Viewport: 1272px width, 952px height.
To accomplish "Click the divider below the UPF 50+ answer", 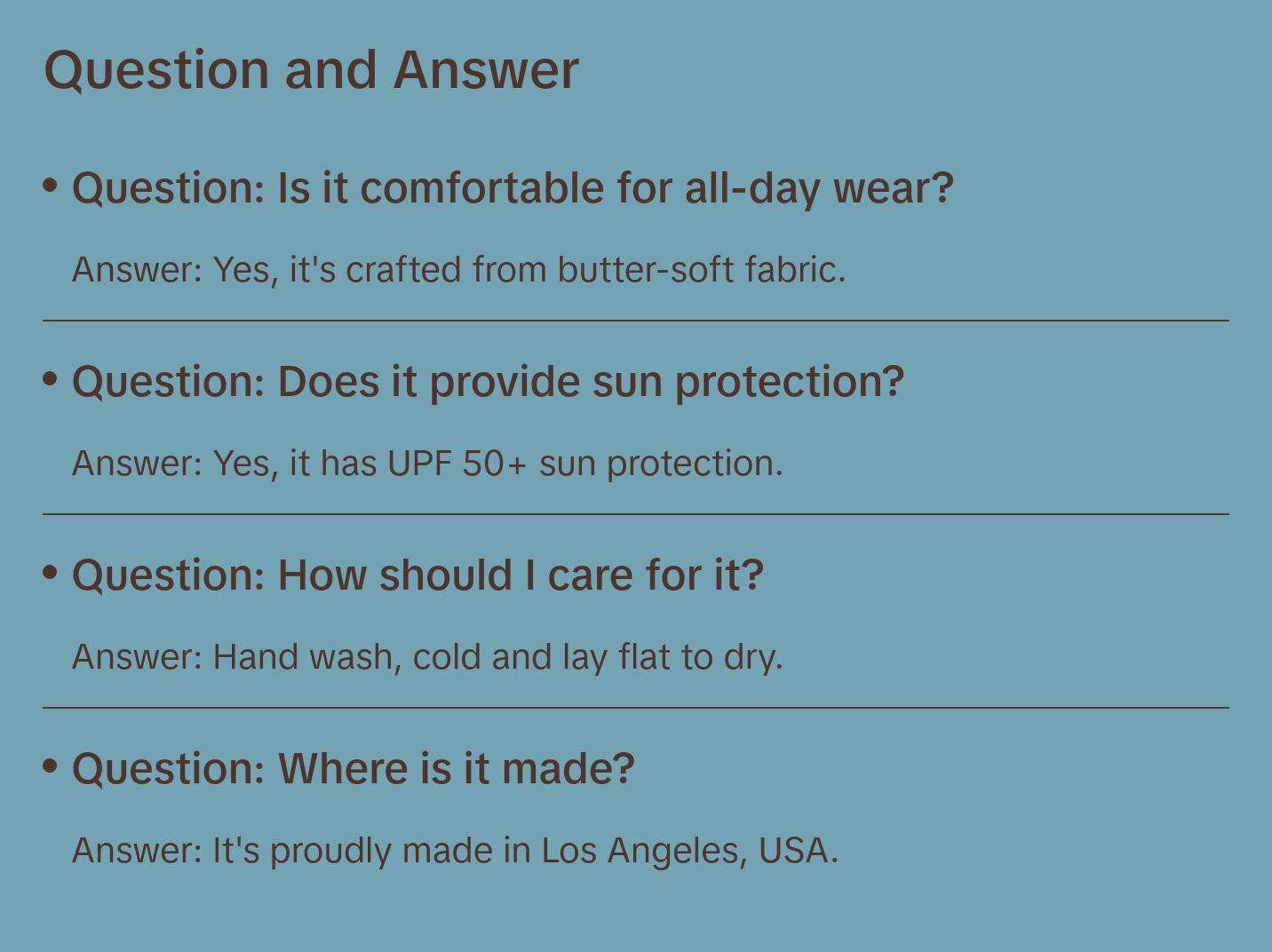I will coord(636,514).
